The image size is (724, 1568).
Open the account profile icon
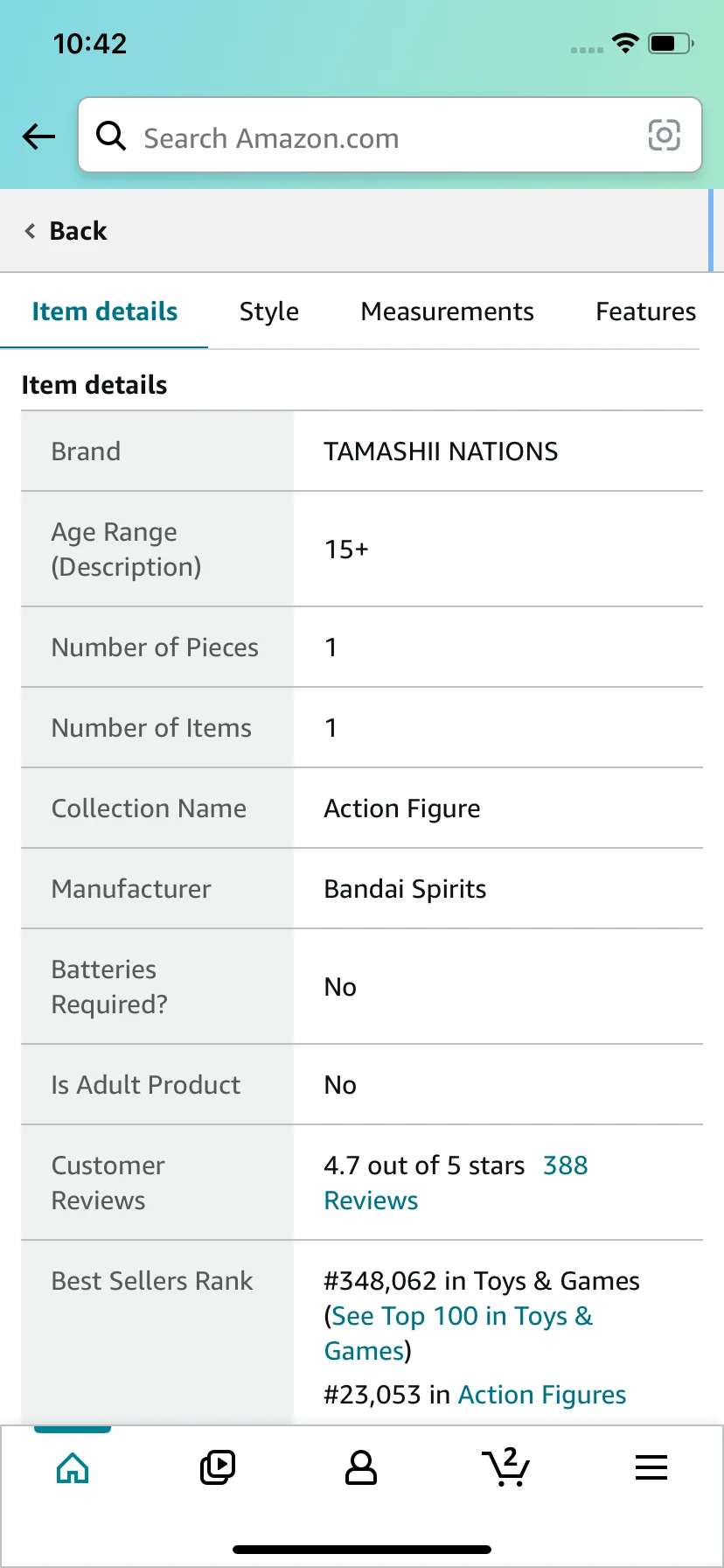click(x=361, y=1467)
